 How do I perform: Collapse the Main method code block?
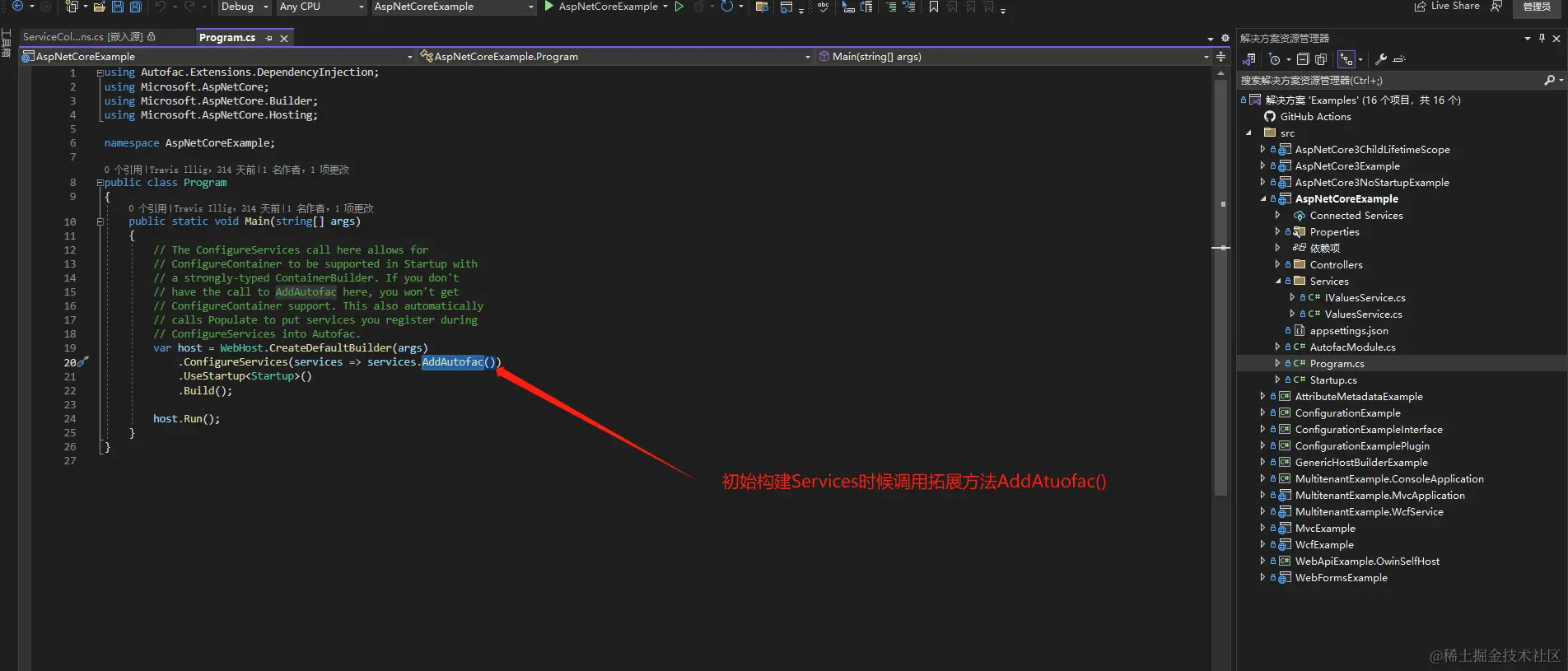100,221
